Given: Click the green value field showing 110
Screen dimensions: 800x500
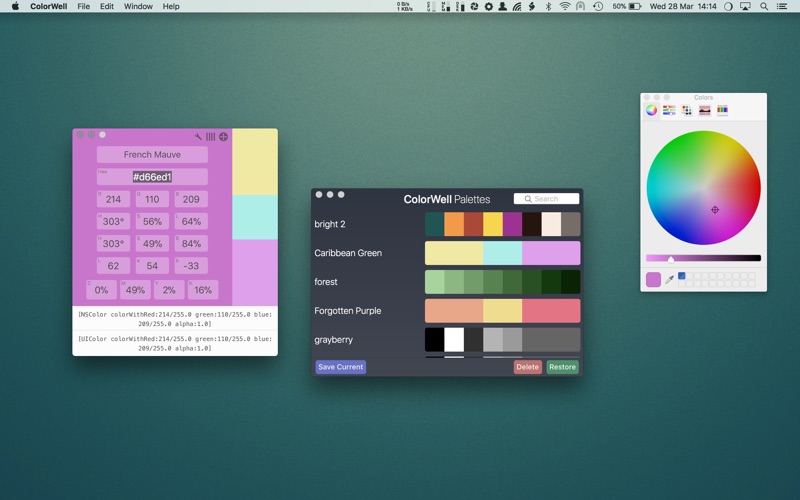Looking at the screenshot, I should pos(152,199).
